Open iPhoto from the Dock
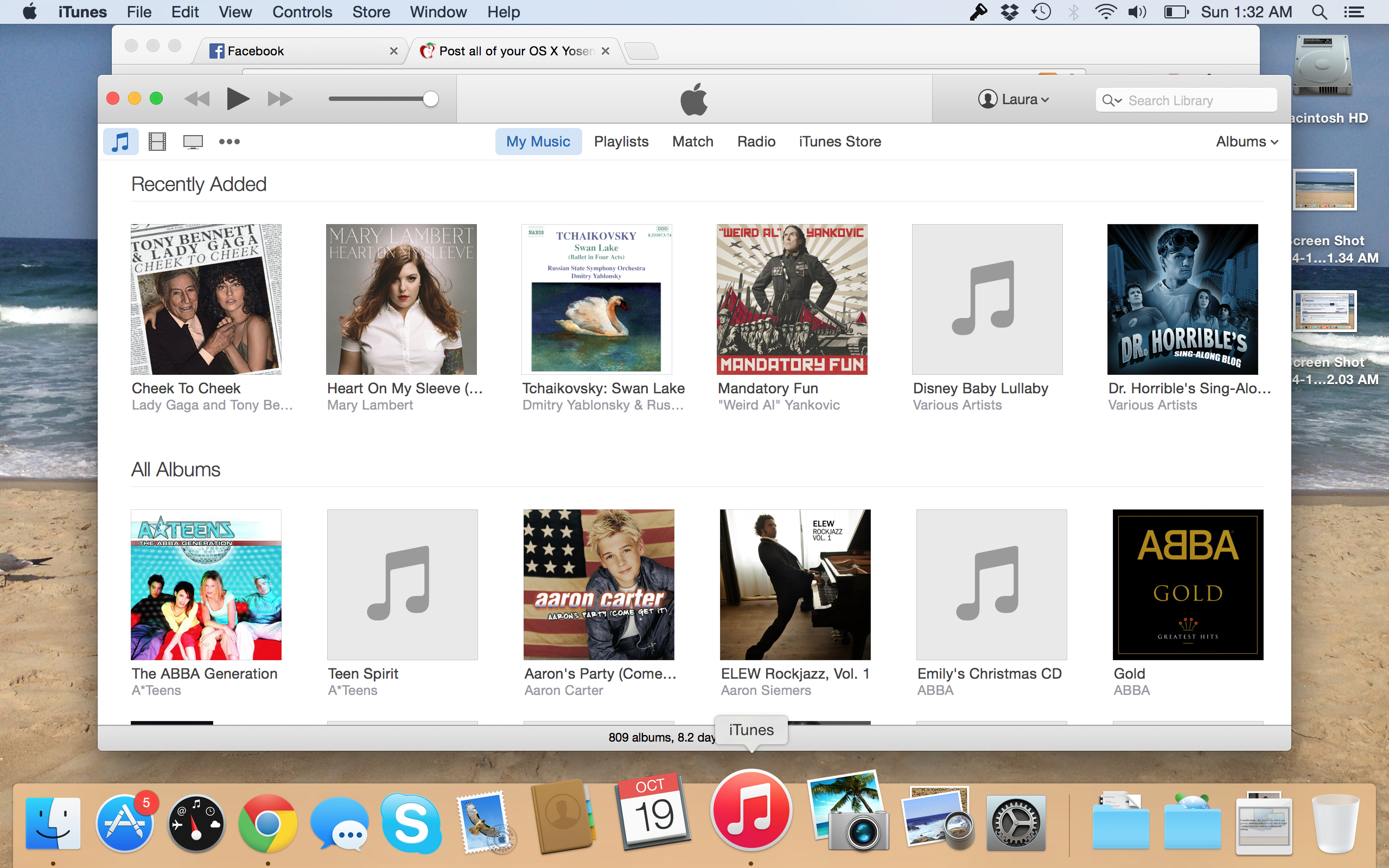The width and height of the screenshot is (1389, 868). (x=849, y=812)
